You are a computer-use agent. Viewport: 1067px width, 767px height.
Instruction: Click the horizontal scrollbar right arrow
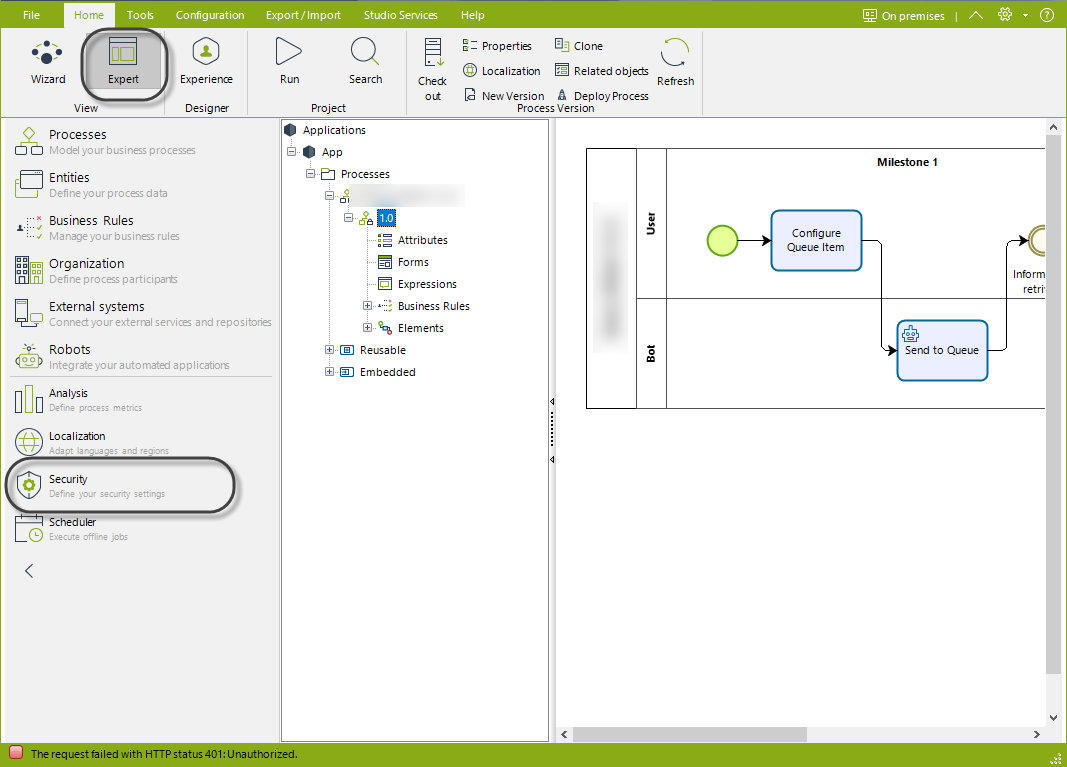1036,734
